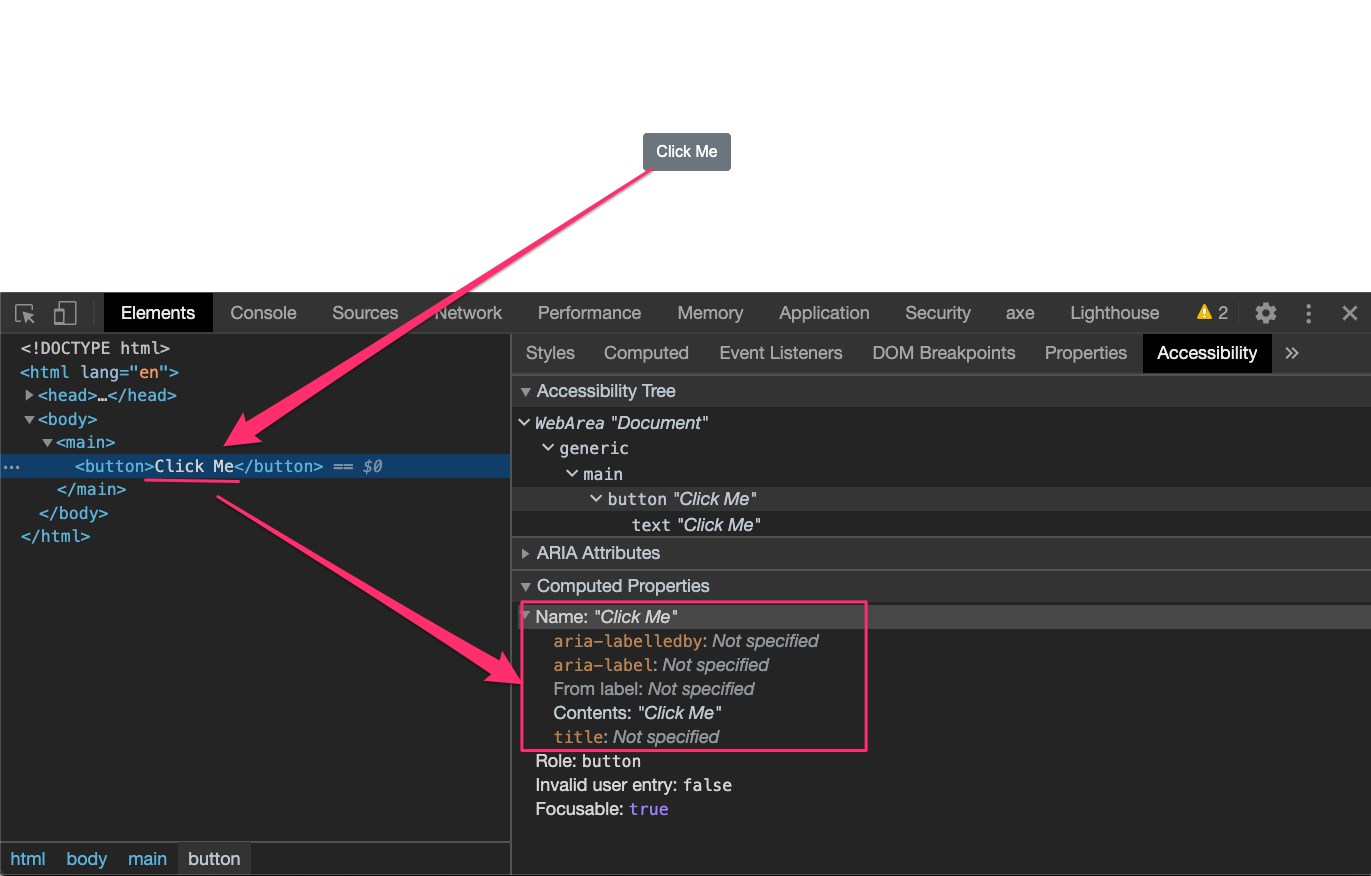1371x876 pixels.
Task: Select the closing html tag line
Action: click(55, 536)
